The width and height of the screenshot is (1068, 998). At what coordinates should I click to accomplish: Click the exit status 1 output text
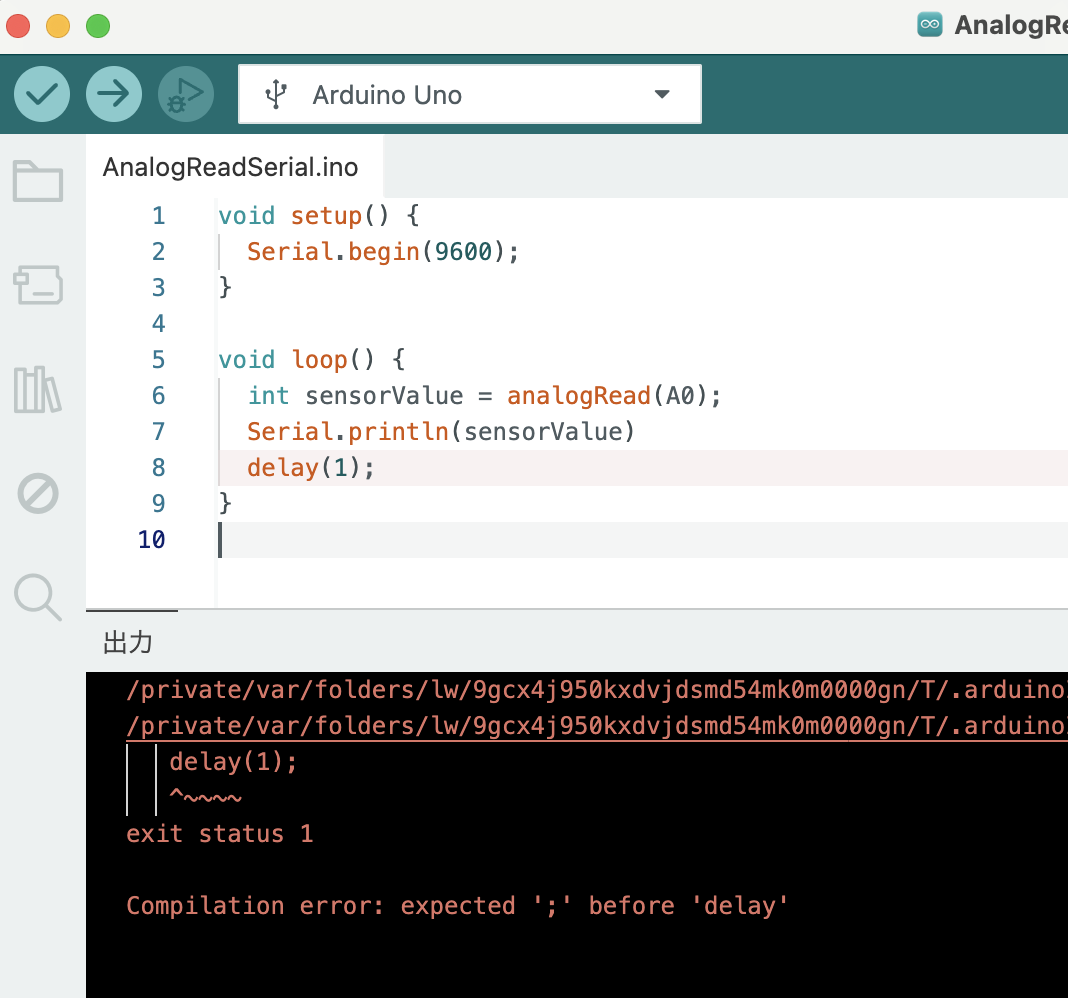[x=219, y=833]
